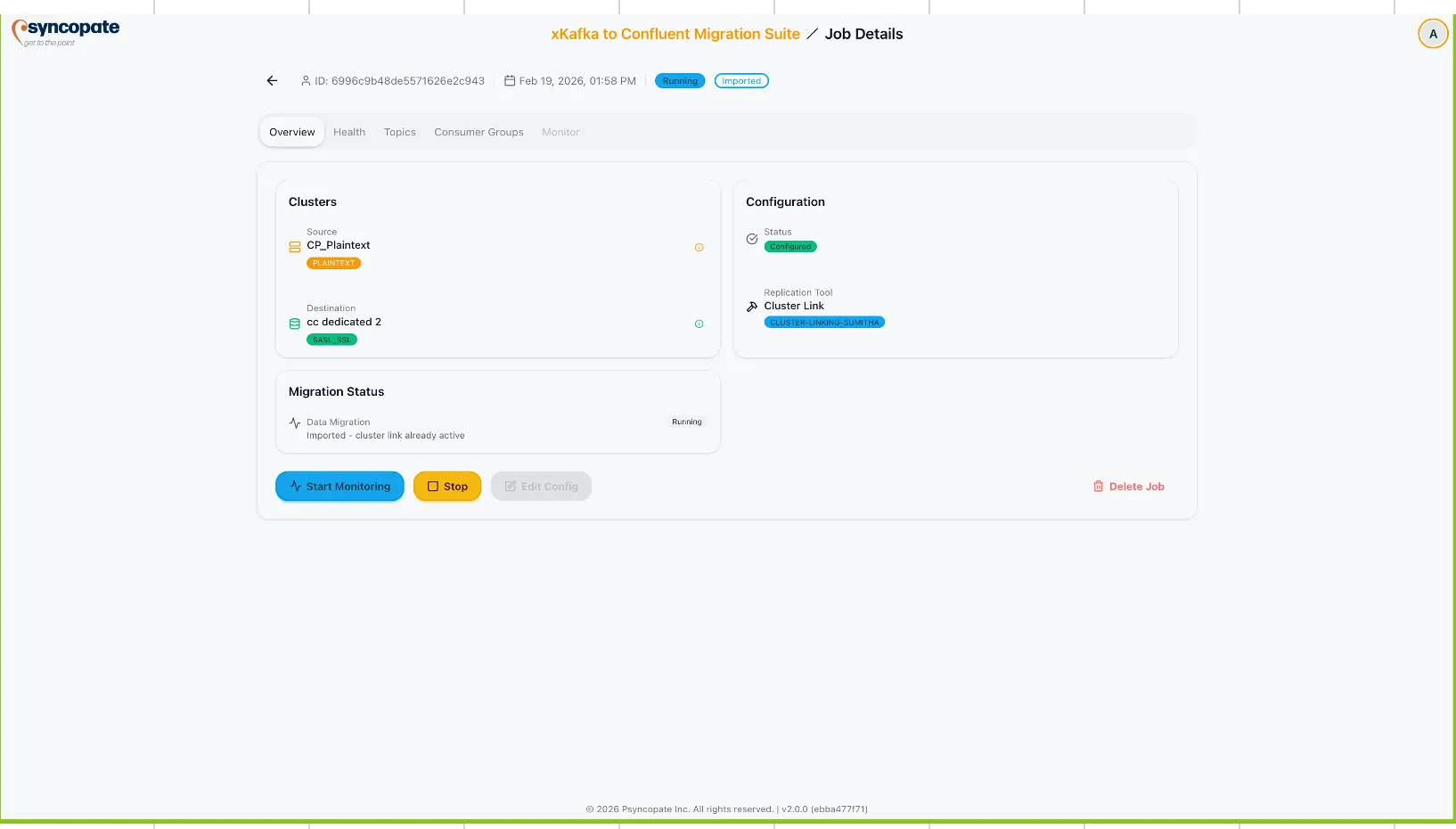Click the Delete Job button
This screenshot has height=829, width=1456.
[1129, 487]
